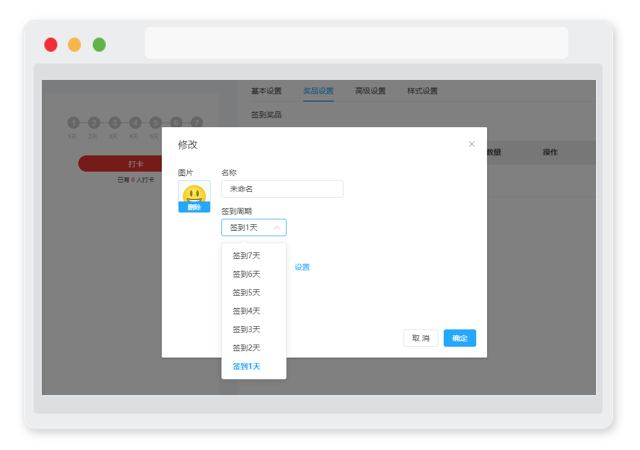Pick 签到2天 in the list

246,348
